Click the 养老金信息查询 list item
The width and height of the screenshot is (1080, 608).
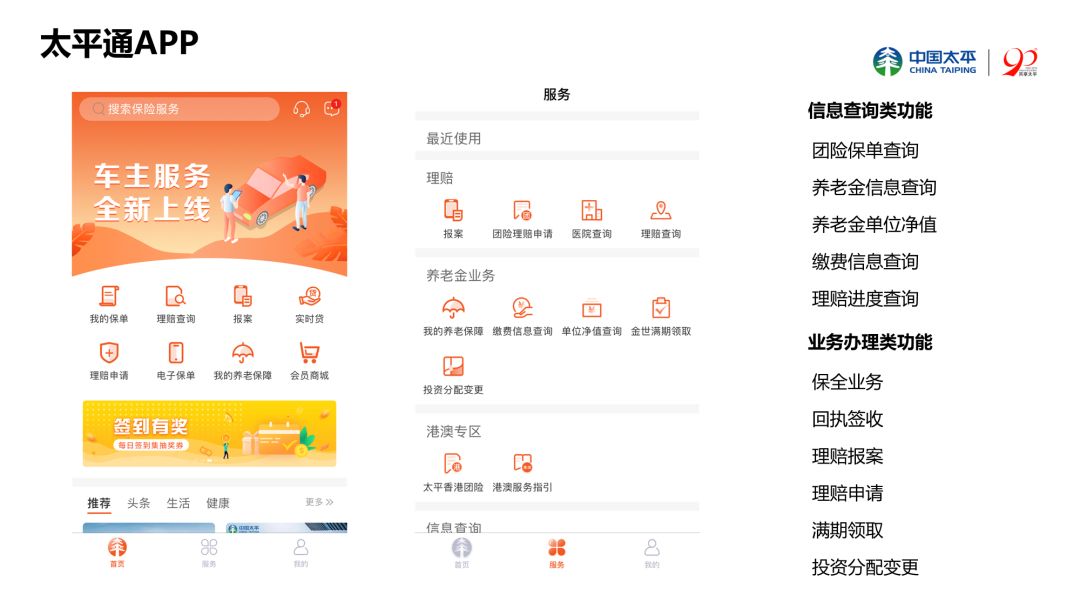pos(874,187)
